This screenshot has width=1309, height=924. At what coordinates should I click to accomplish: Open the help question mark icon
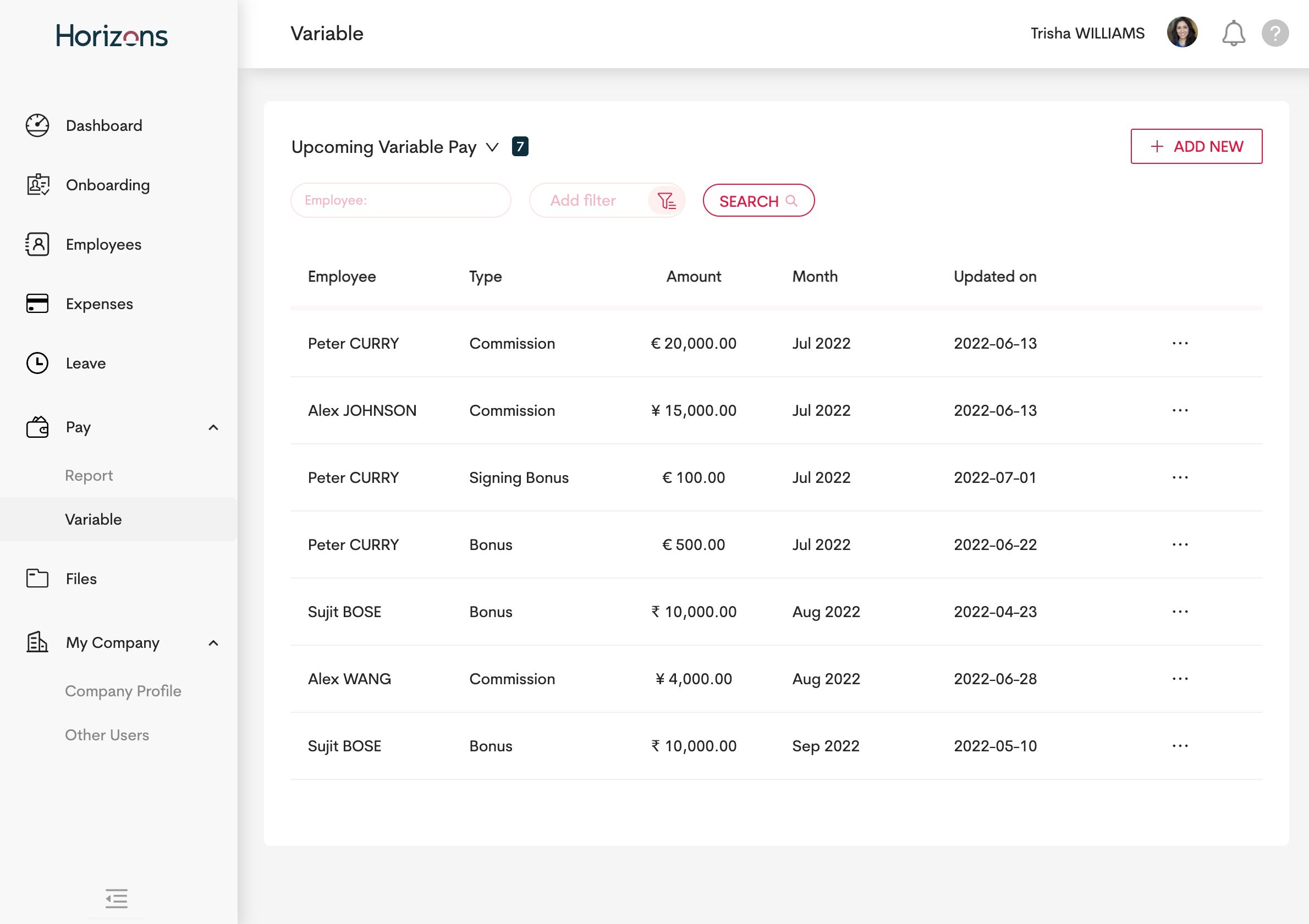coord(1275,34)
